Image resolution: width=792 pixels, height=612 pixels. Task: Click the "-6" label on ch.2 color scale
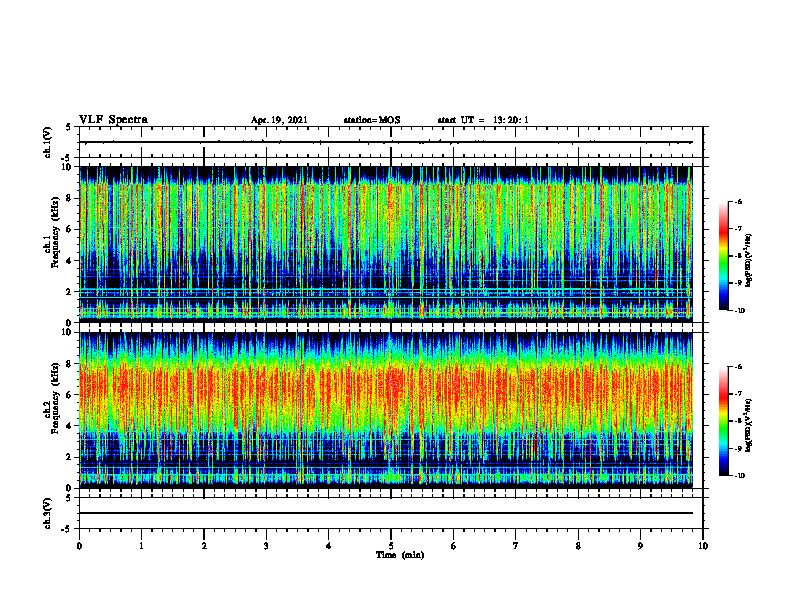[x=737, y=367]
